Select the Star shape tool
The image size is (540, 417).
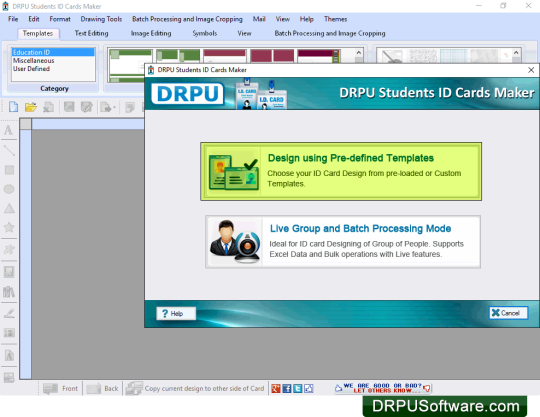tap(9, 227)
